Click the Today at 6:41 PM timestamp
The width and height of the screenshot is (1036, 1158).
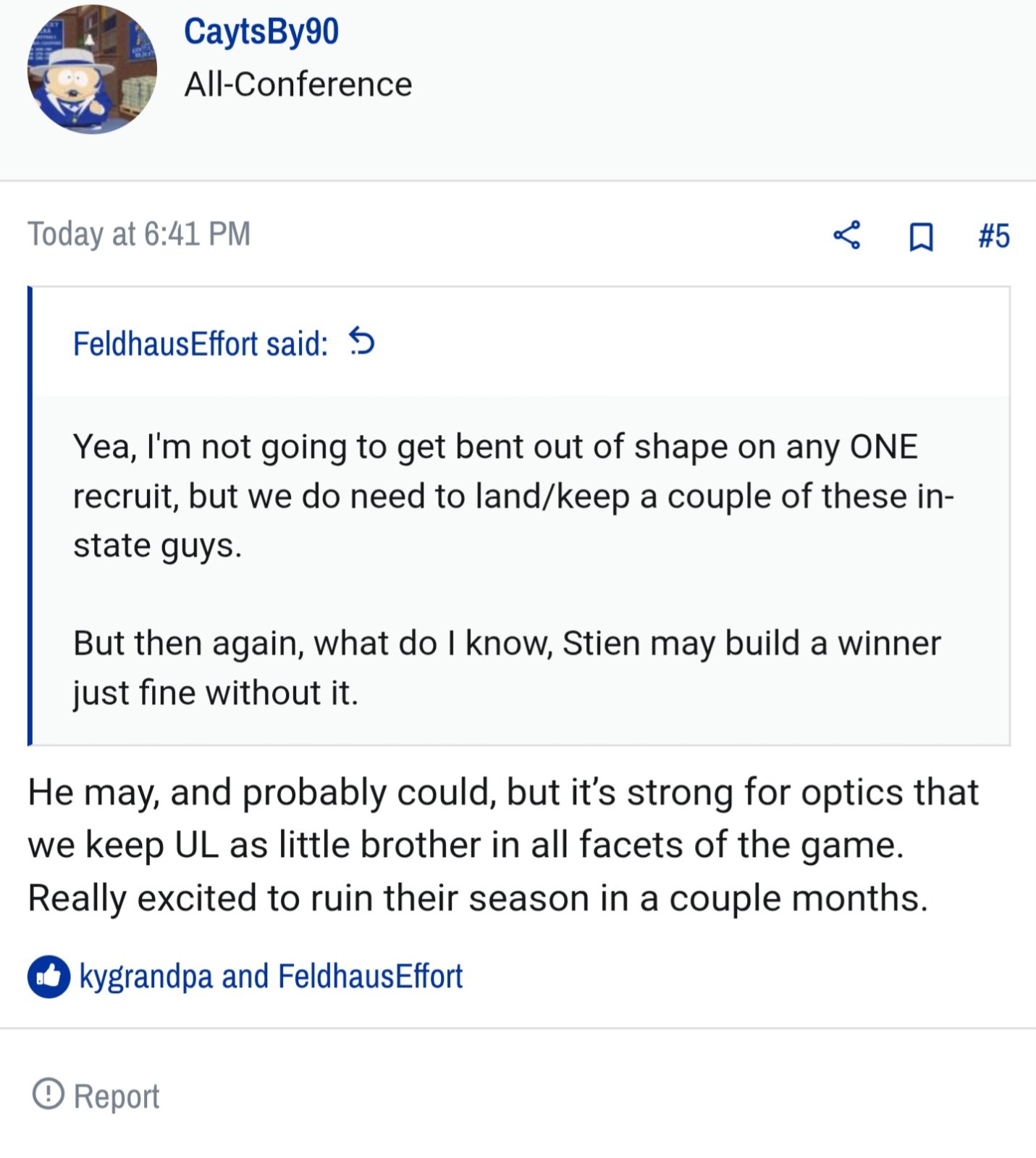pos(139,234)
